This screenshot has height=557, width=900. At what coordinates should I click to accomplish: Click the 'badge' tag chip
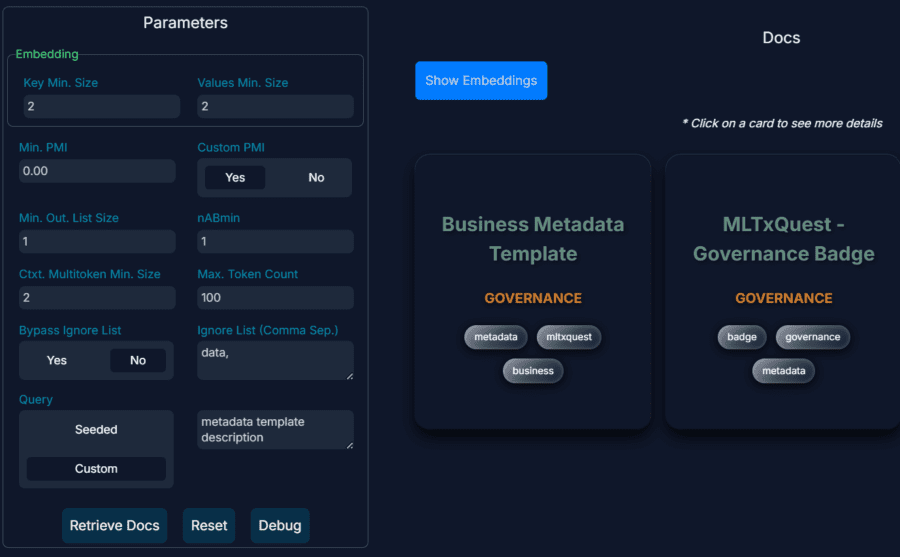[x=742, y=337]
